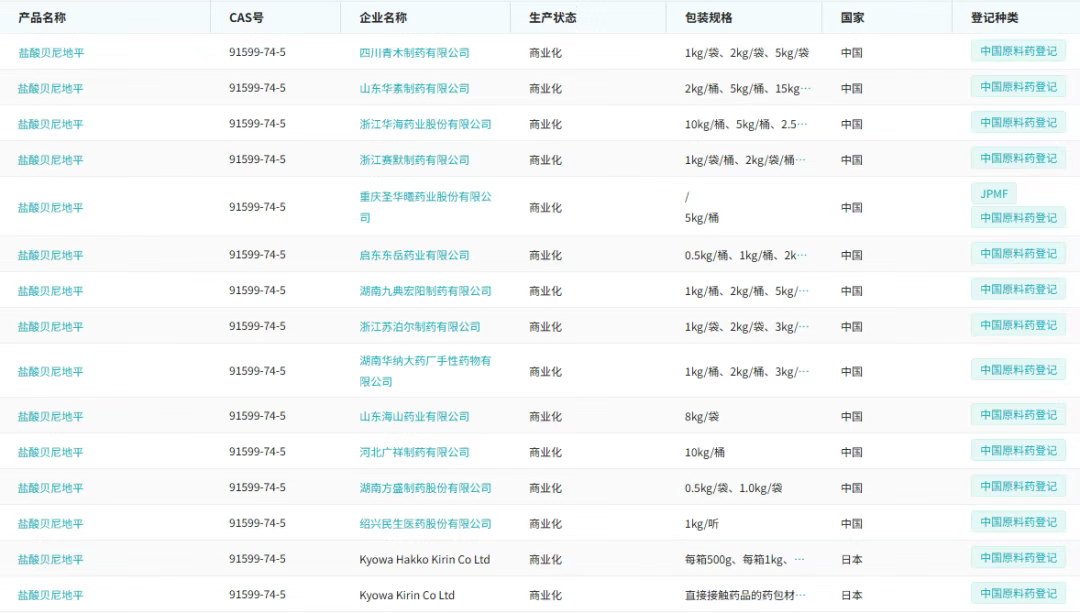Click the JPMF registration tag
This screenshot has width=1080, height=613.
click(993, 194)
